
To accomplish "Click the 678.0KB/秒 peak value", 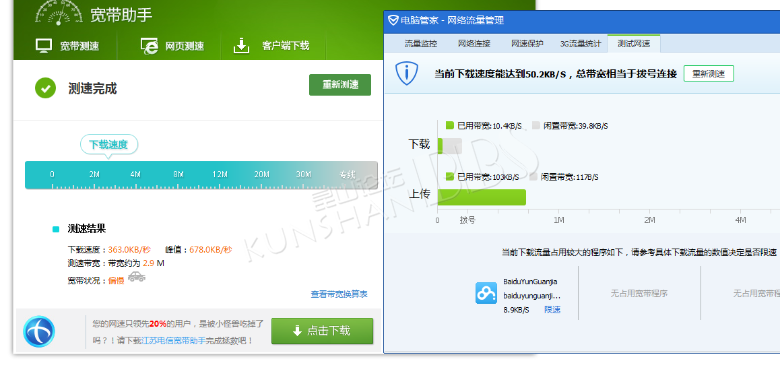I will [x=210, y=250].
